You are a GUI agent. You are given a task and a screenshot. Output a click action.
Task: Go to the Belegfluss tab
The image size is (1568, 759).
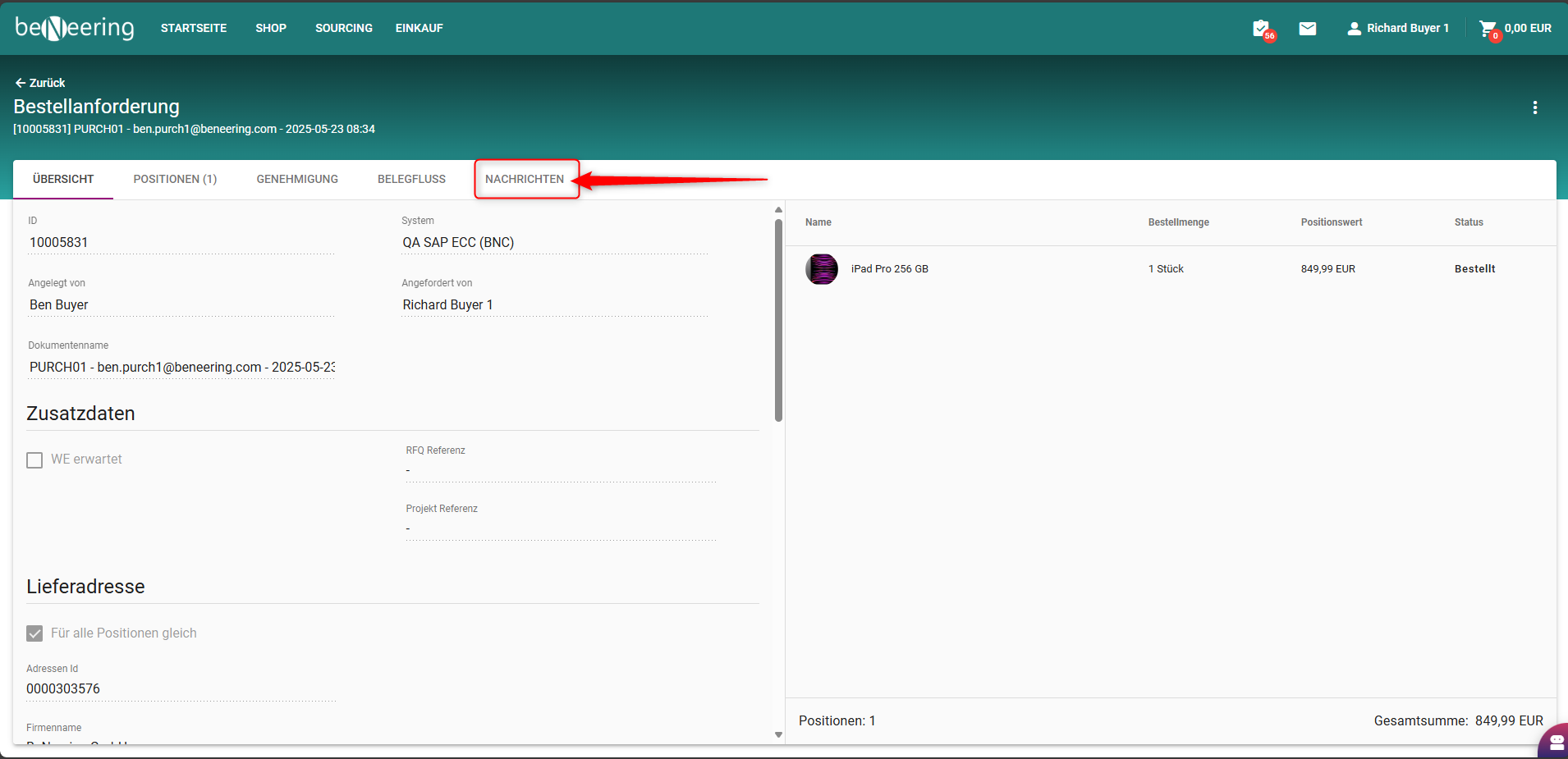[411, 179]
